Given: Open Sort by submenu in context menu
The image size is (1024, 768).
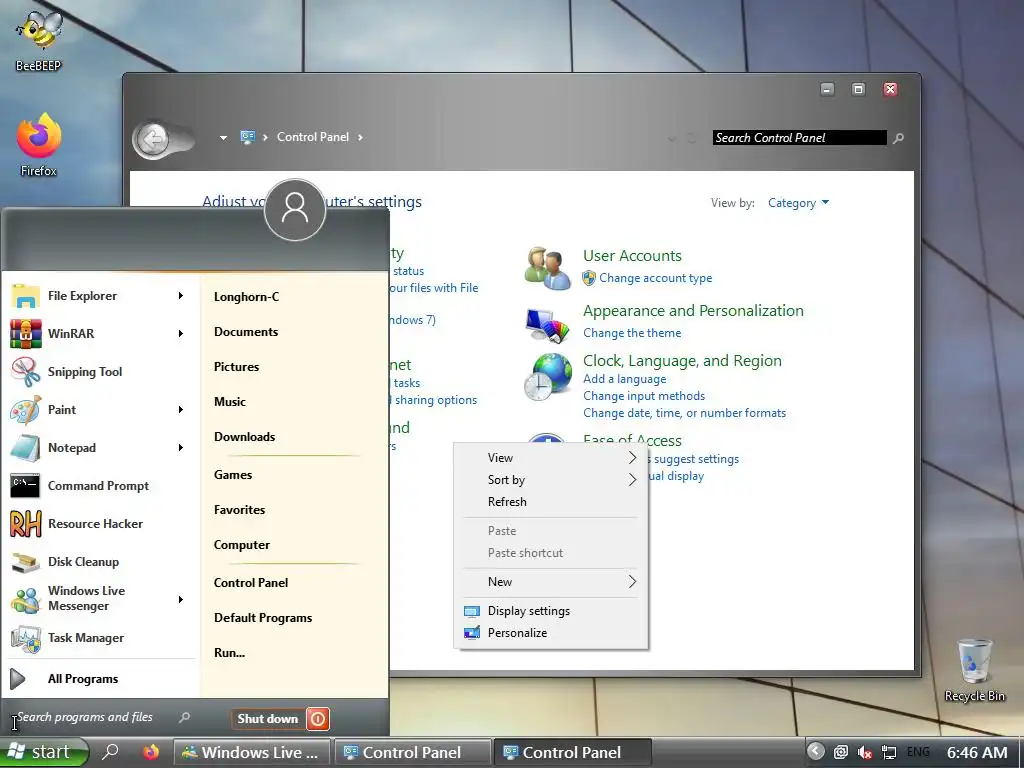Looking at the screenshot, I should coord(551,480).
